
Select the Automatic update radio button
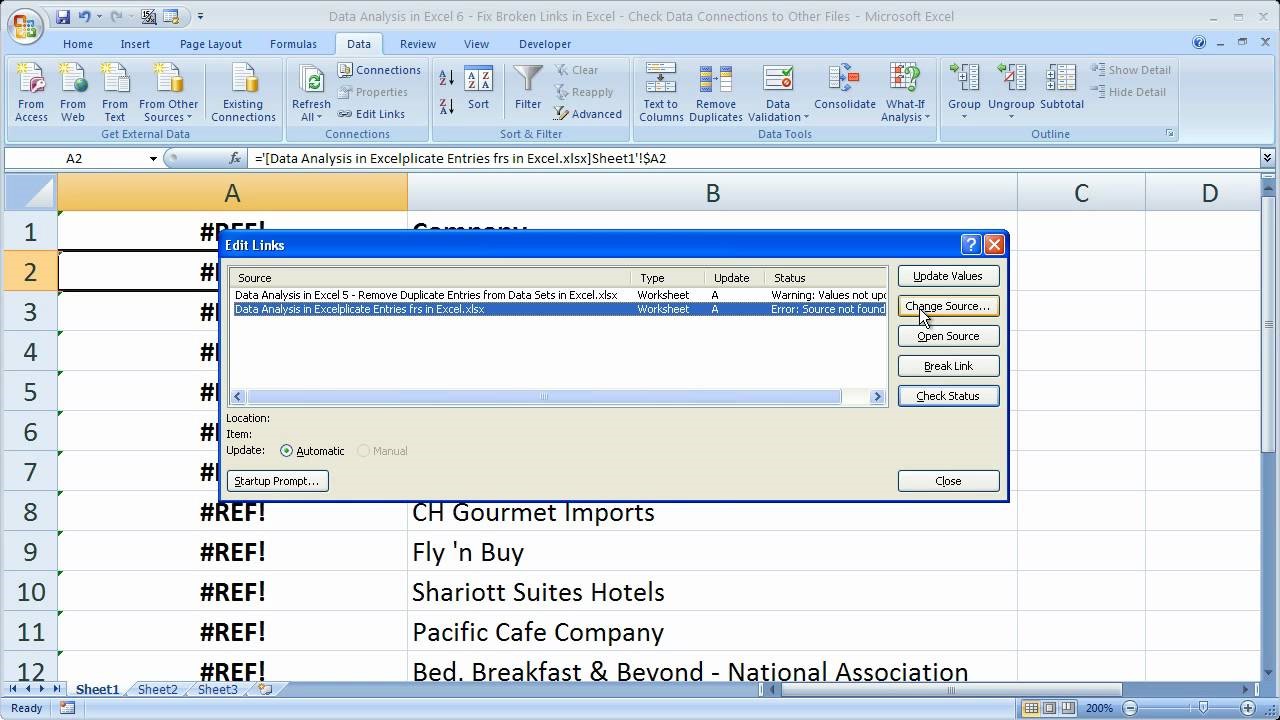coord(287,451)
